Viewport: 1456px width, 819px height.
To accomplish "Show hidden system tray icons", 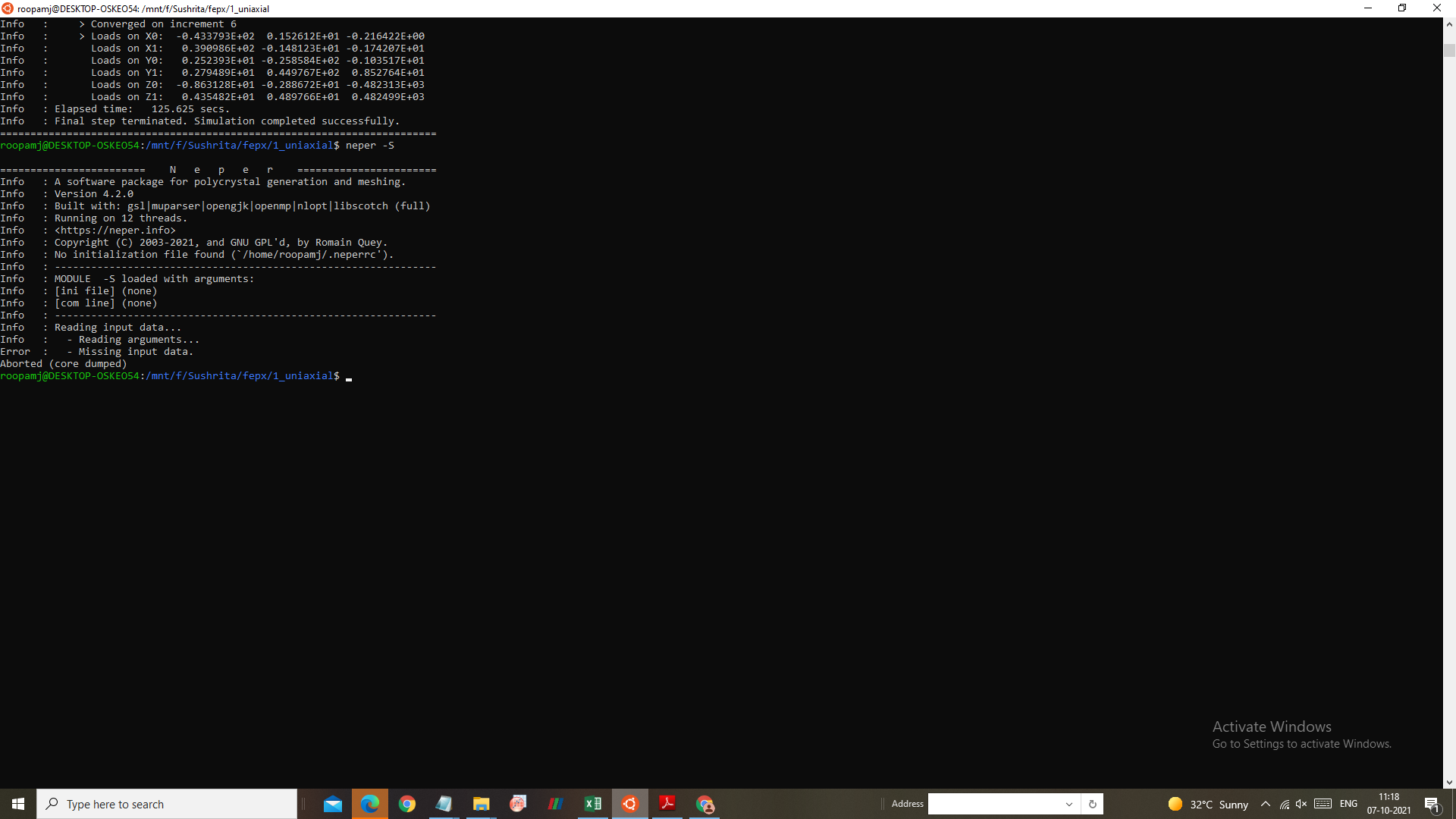I will (1266, 804).
